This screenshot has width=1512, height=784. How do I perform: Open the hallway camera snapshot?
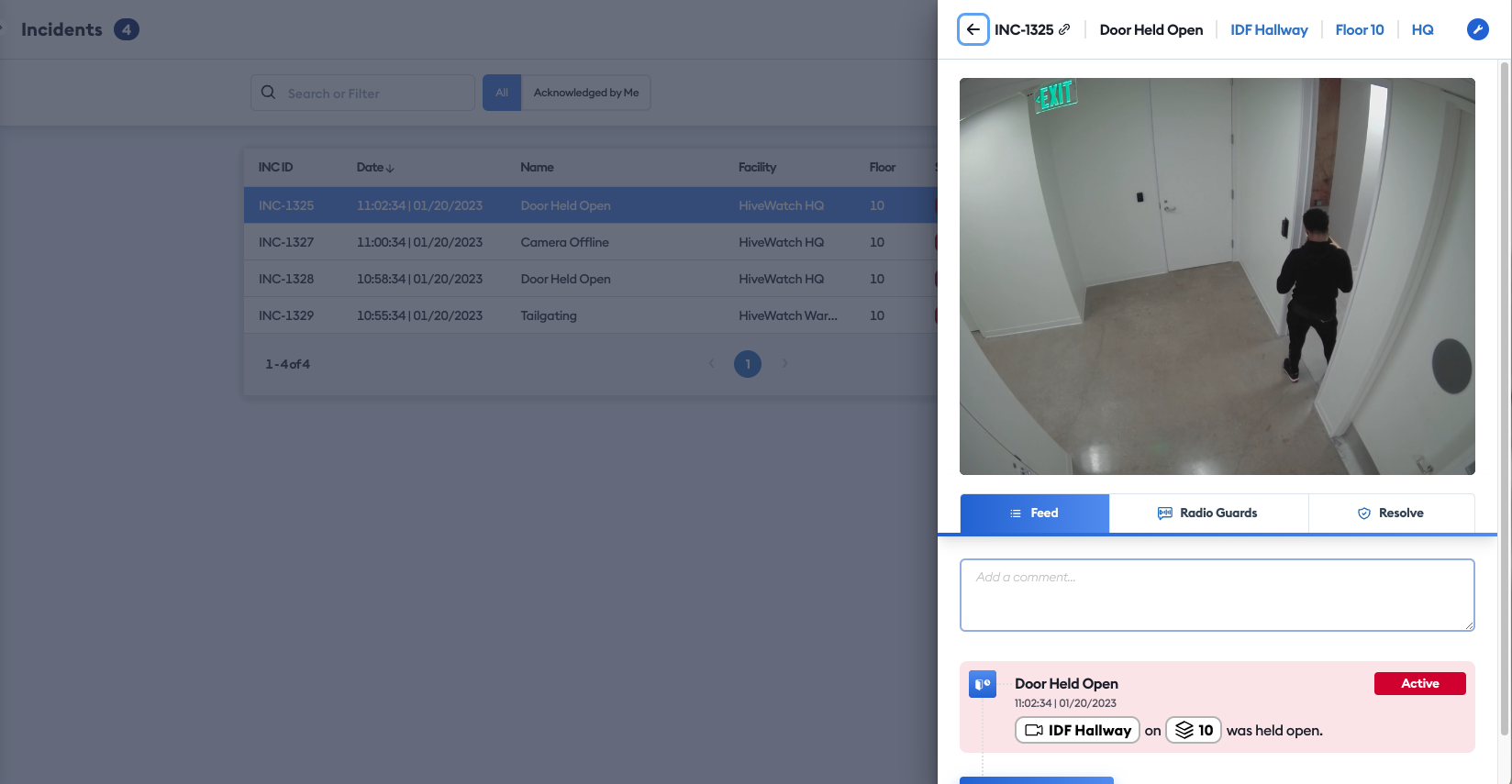coord(1217,276)
